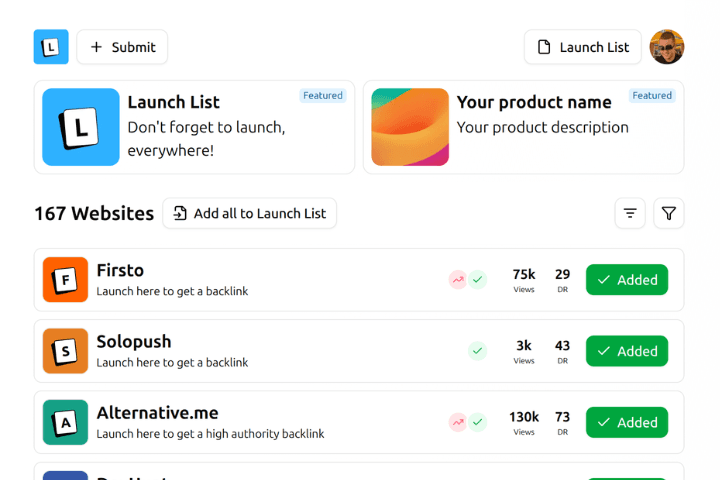Click the Alternative.me green A icon

pos(65,422)
